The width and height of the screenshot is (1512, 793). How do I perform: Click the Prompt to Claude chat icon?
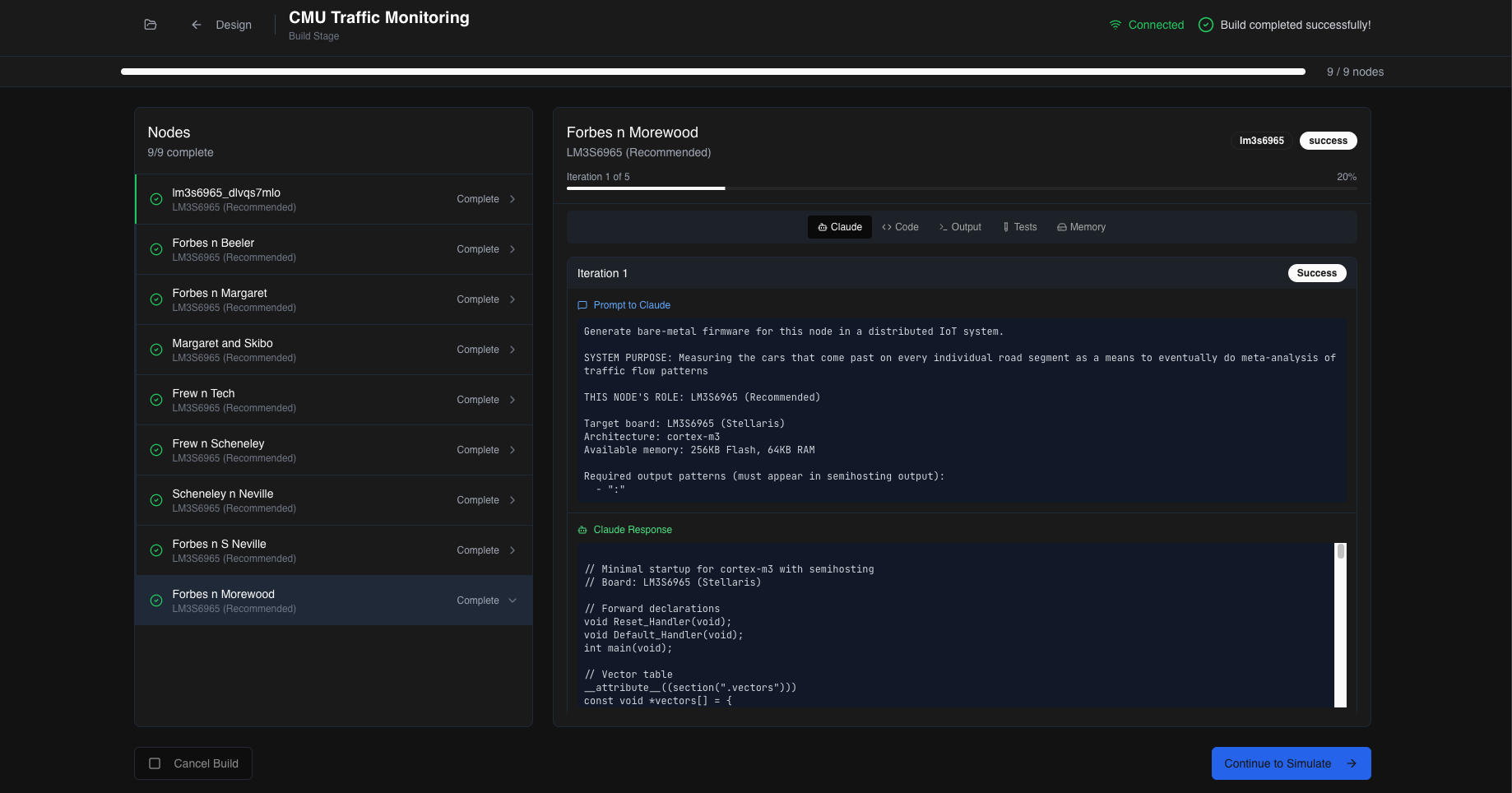582,305
